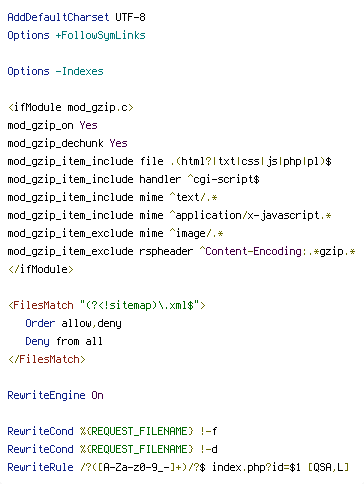The height and width of the screenshot is (484, 364).
Task: Click the FilesMatch sitemap xml opening tag
Action: (107, 305)
